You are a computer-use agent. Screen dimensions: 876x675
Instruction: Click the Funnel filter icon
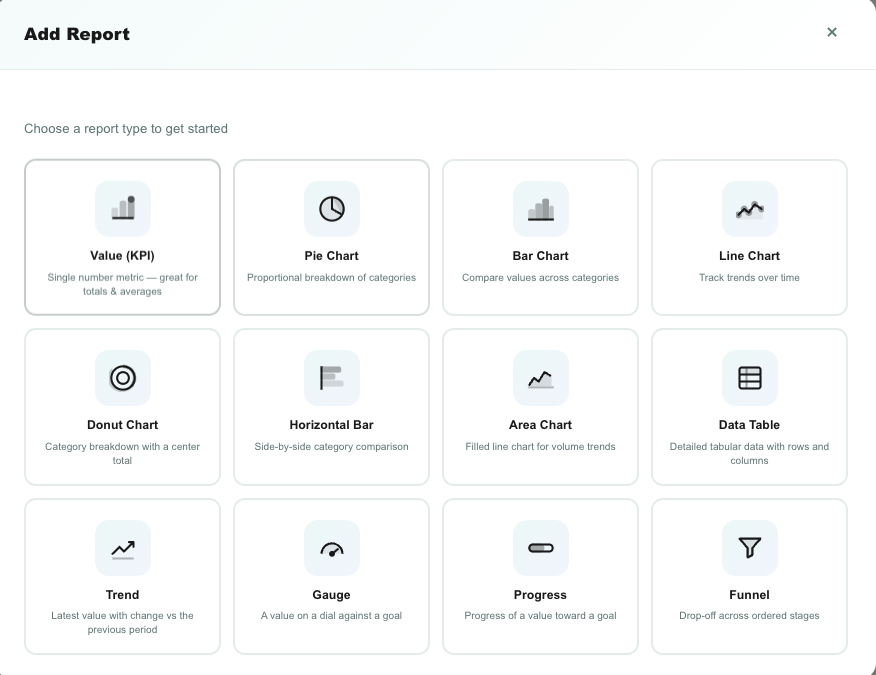(749, 548)
